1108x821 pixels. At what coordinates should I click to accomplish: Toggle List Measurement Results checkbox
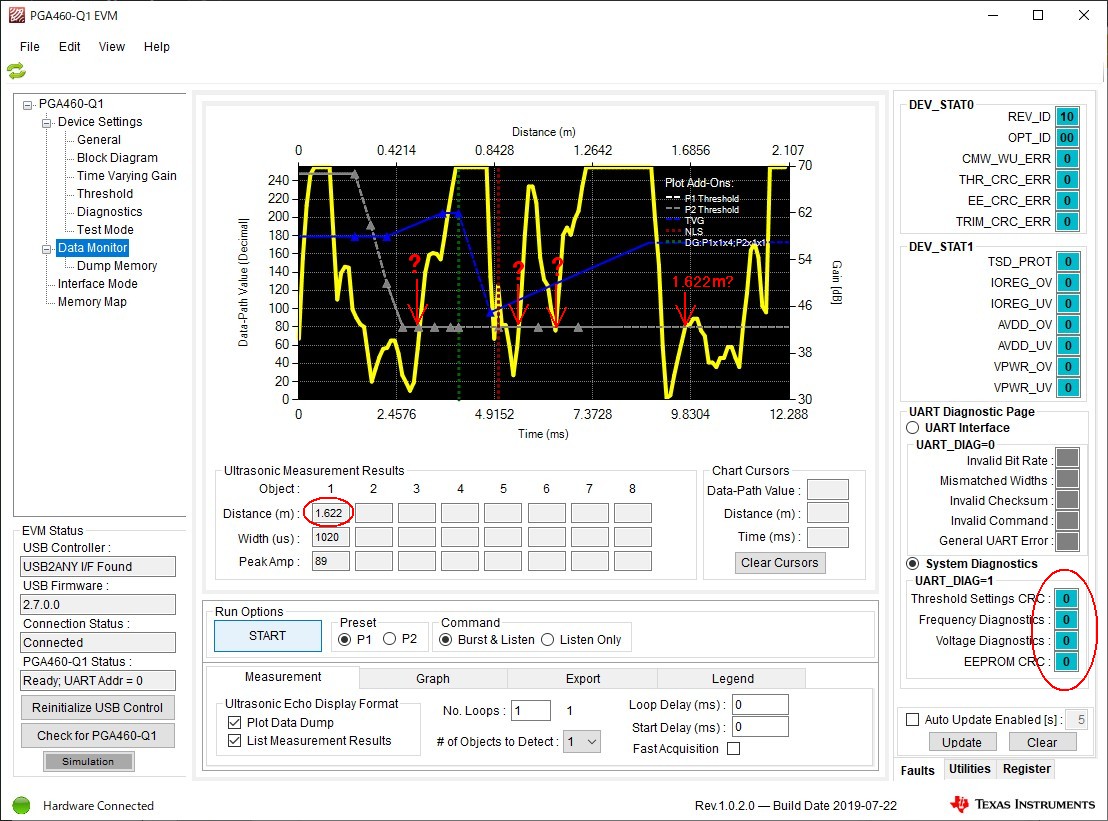[235, 740]
